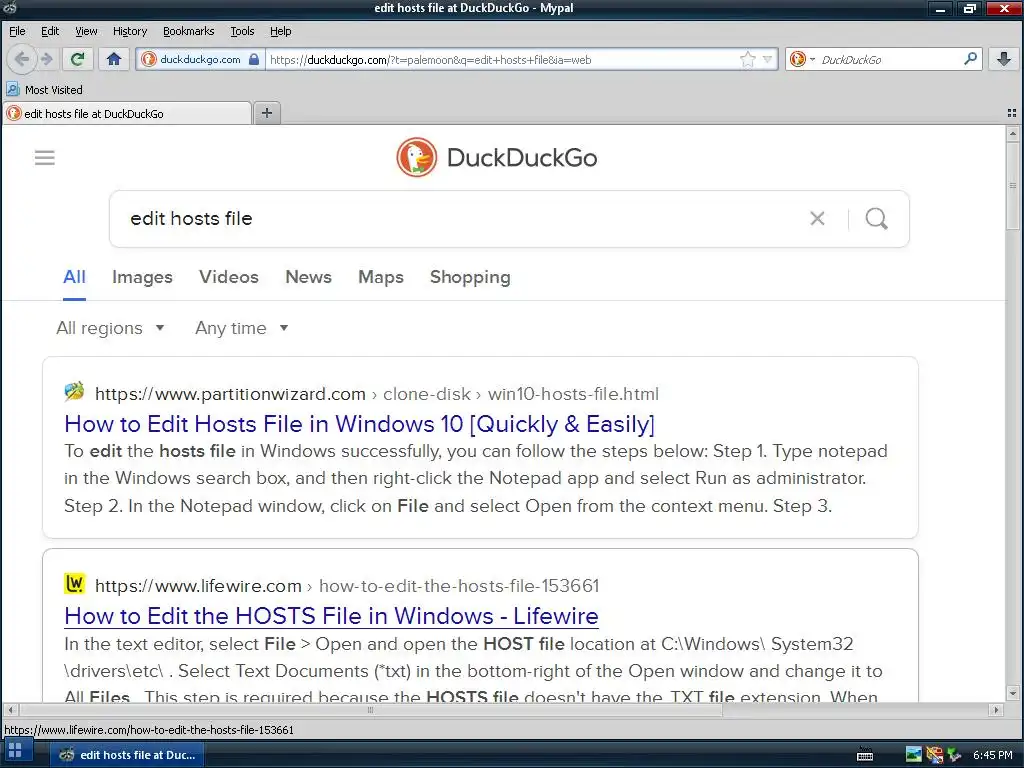This screenshot has height=768, width=1024.
Task: Click the horizontal scrollbar left arrow
Action: pos(10,710)
